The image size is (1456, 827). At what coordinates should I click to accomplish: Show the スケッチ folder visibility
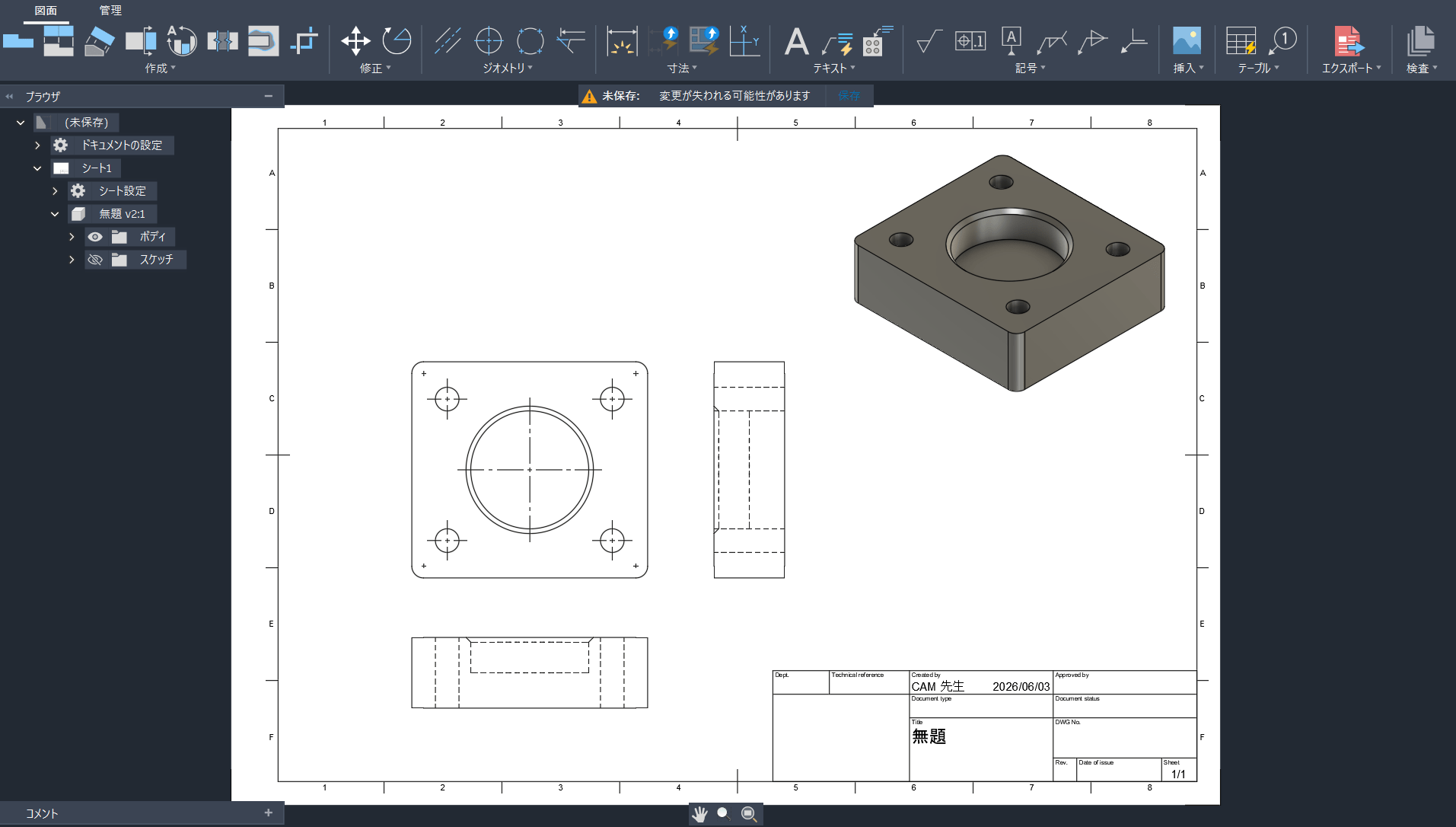coord(95,260)
